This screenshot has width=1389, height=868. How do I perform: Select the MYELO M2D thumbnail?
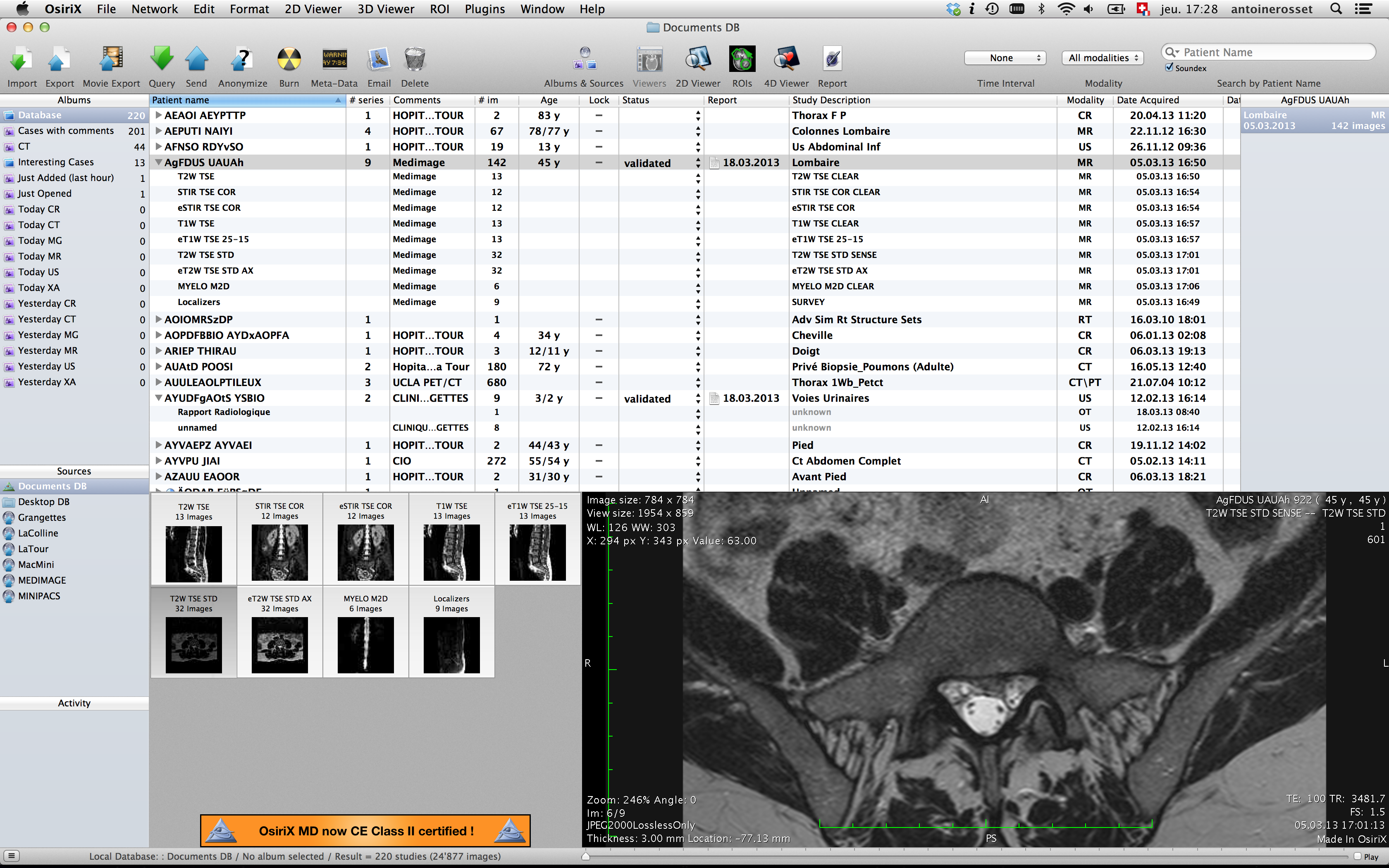365,632
